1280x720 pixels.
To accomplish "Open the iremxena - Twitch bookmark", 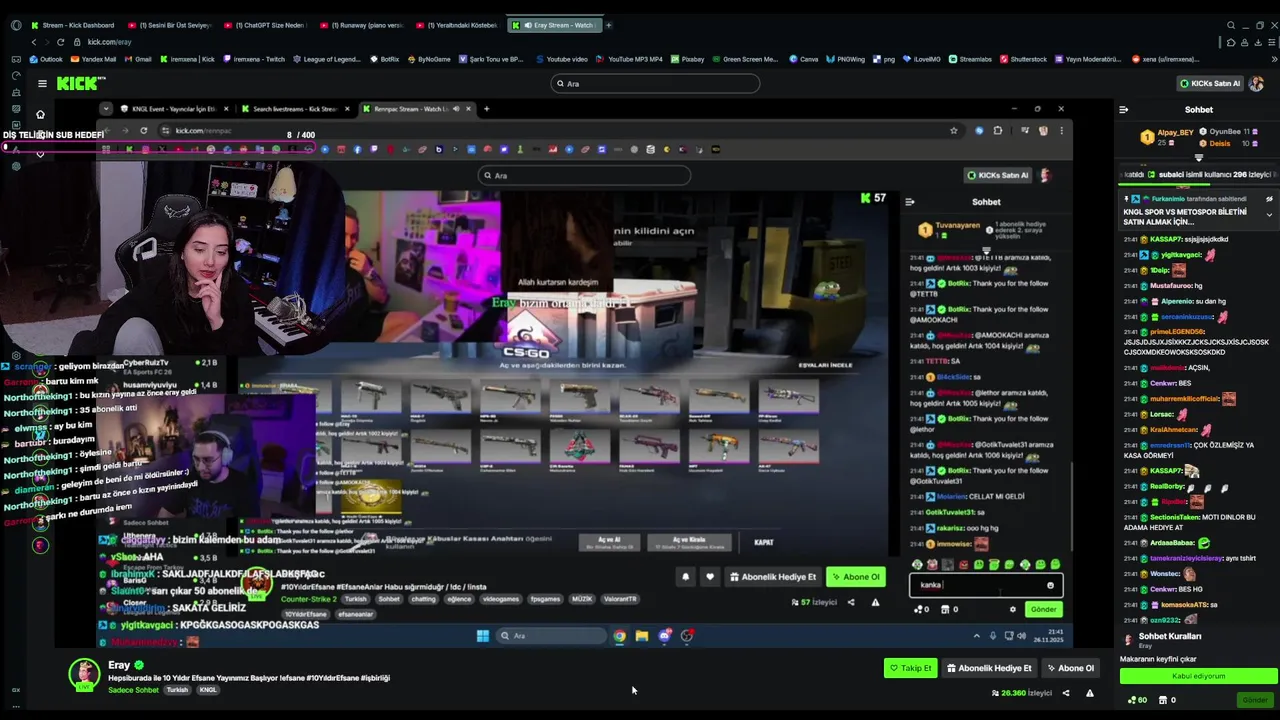I will [254, 59].
